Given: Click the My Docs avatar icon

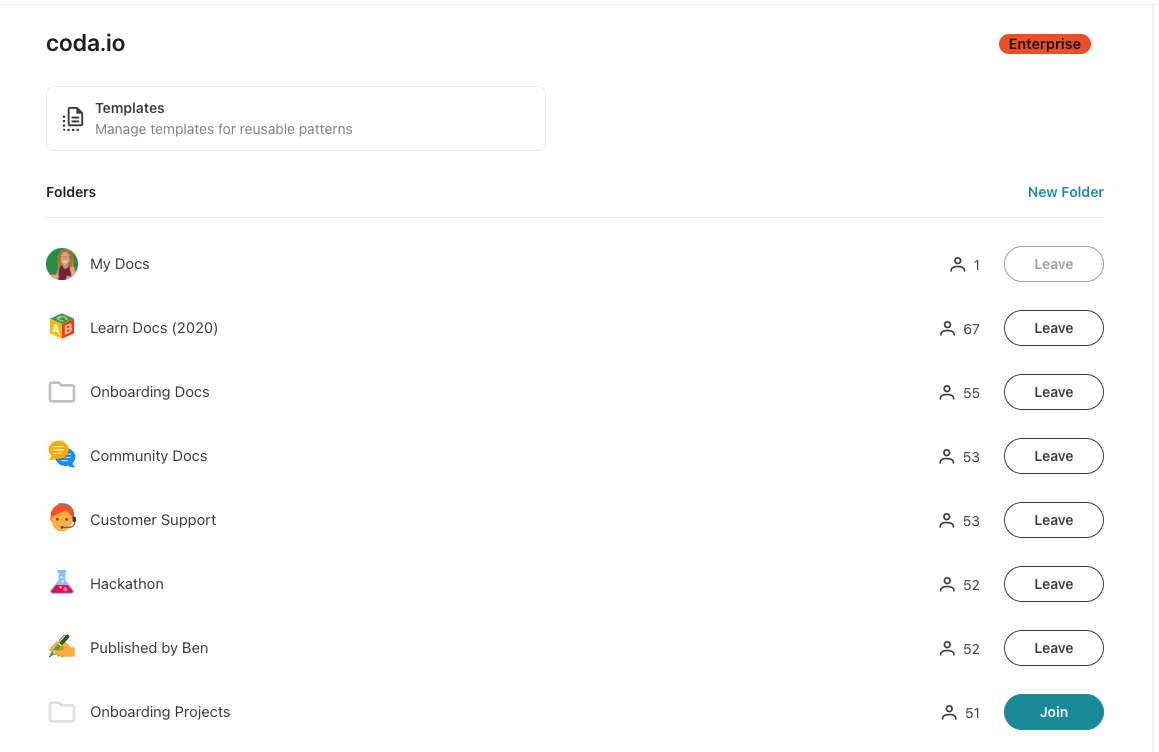Looking at the screenshot, I should [62, 264].
